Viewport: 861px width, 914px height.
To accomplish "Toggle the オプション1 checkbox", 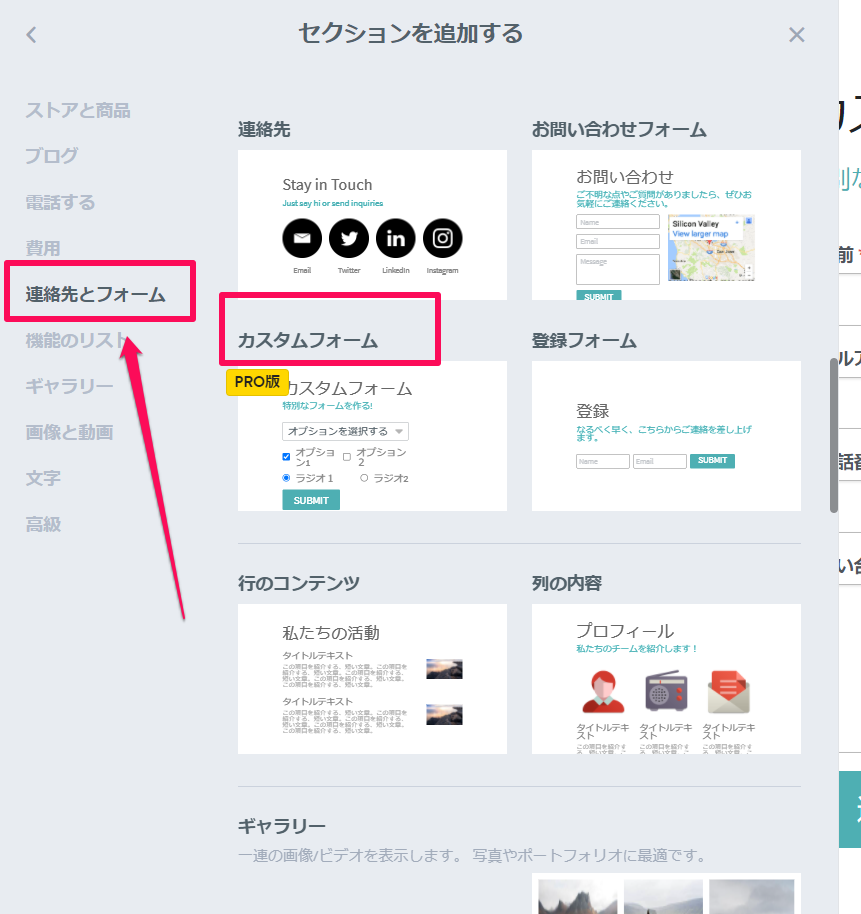I will click(x=286, y=457).
